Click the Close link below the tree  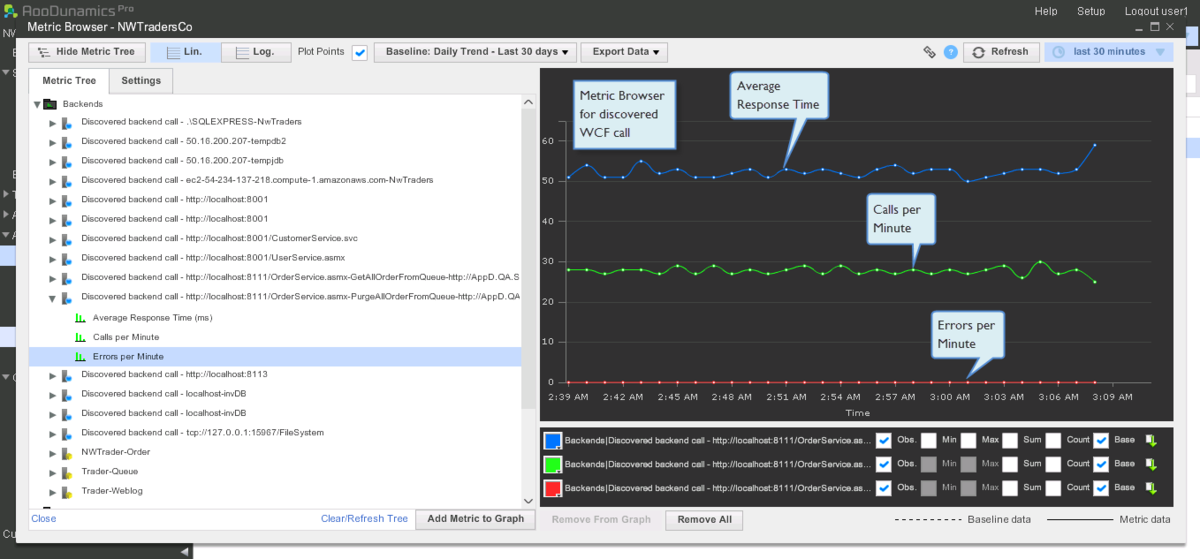point(44,519)
